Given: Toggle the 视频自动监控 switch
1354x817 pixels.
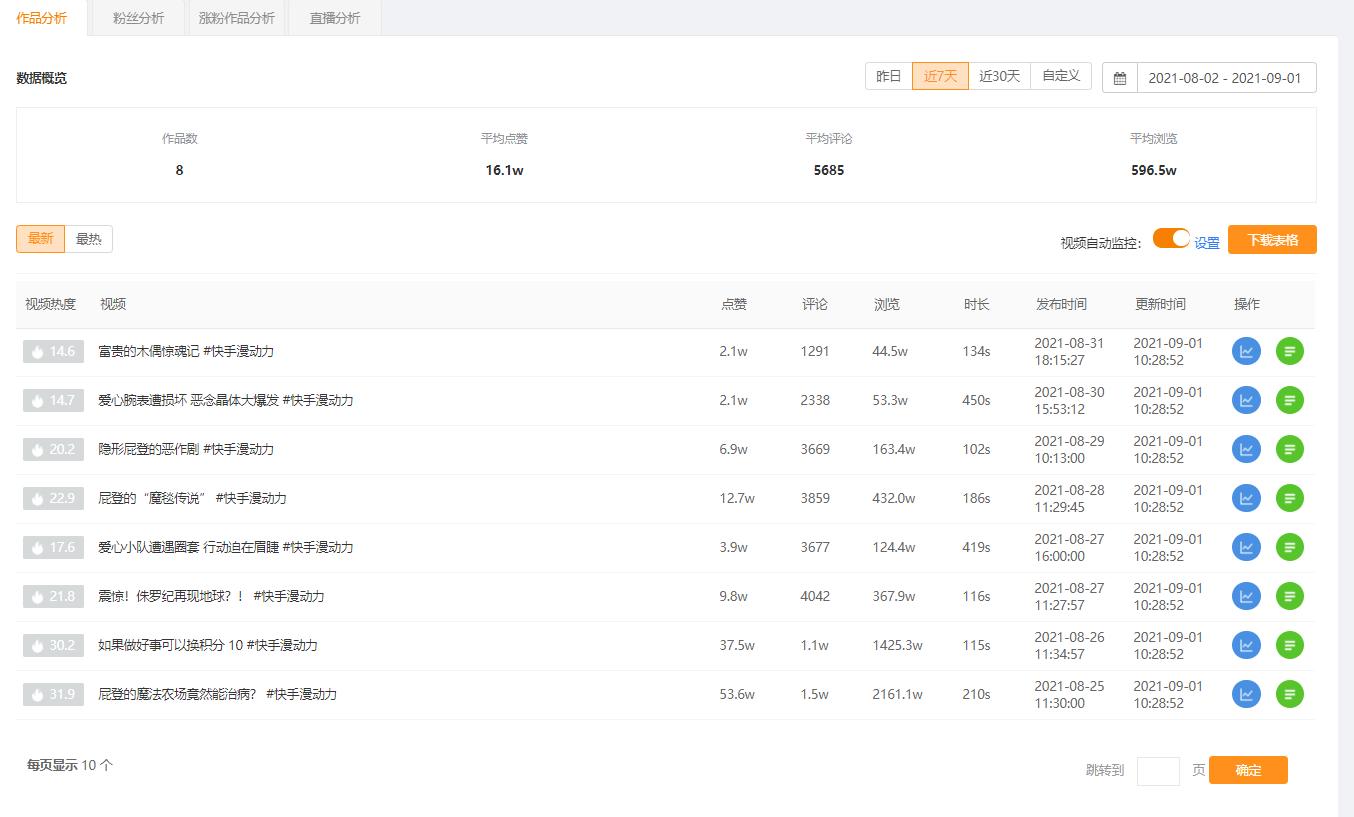Looking at the screenshot, I should [1171, 238].
